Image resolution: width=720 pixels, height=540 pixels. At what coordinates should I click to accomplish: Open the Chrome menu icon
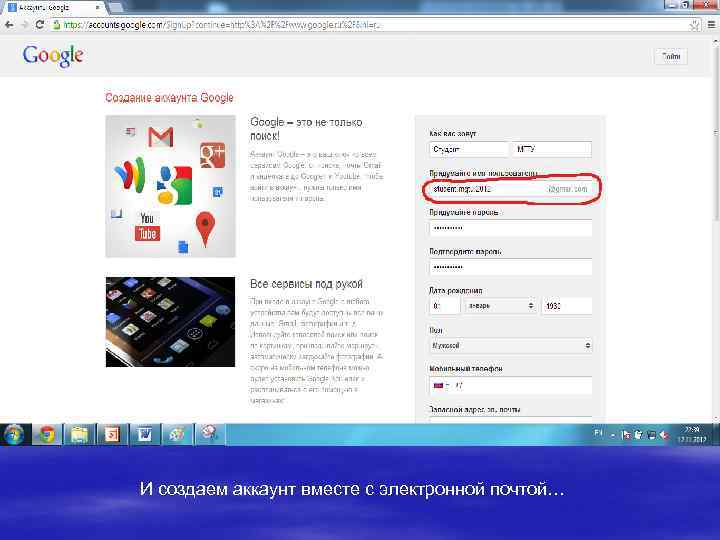(x=712, y=25)
